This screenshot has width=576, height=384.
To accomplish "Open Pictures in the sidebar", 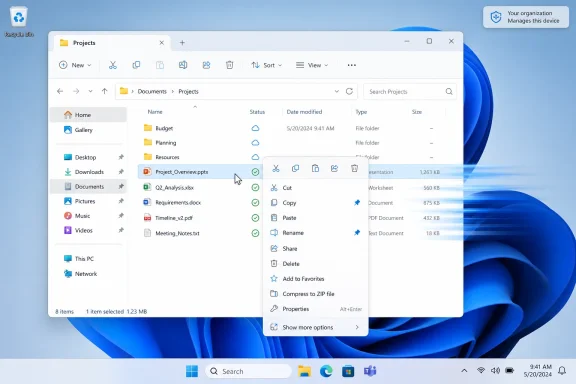I will pyautogui.click(x=89, y=201).
